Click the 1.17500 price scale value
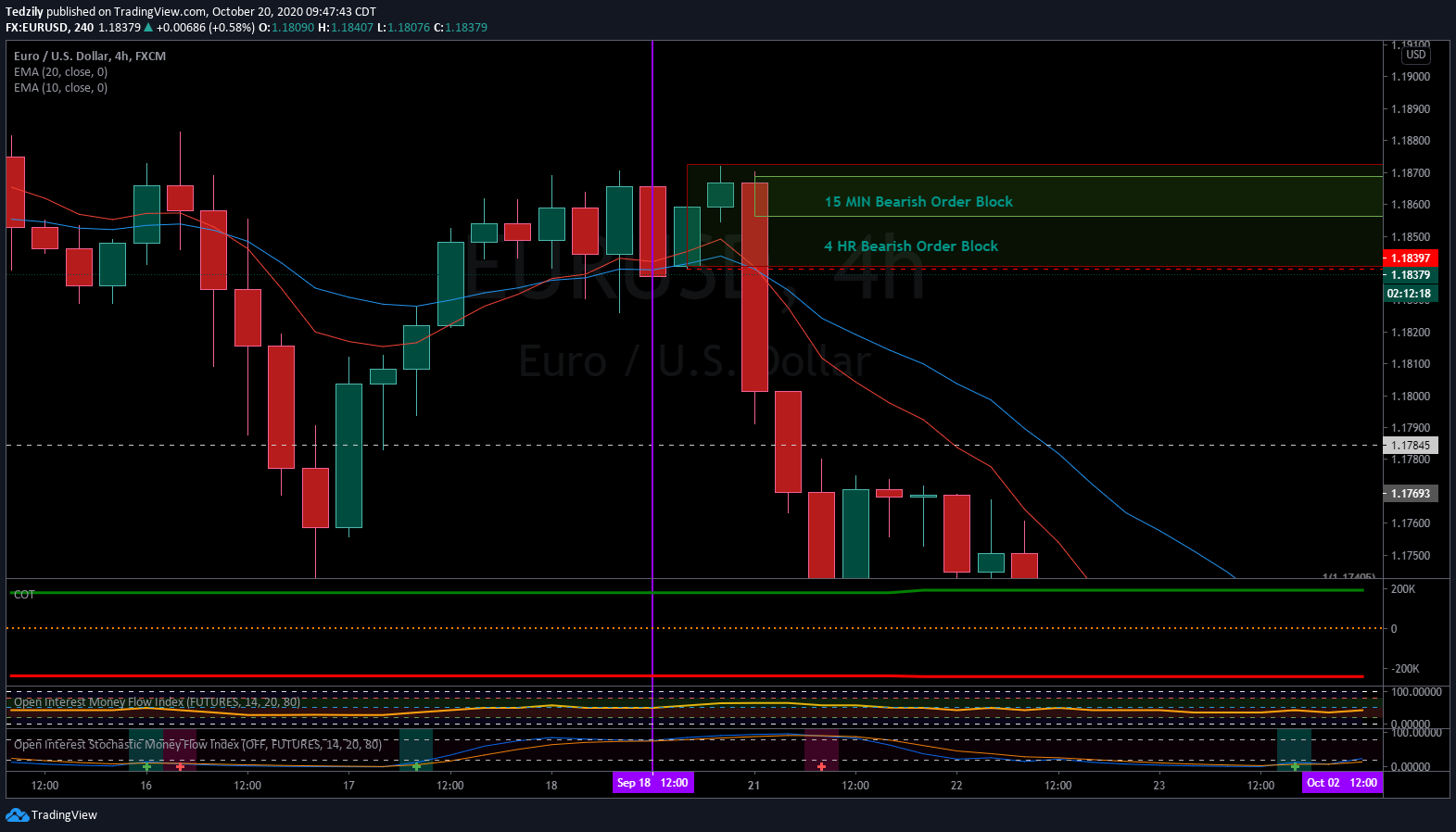Viewport: 1456px width, 832px height. point(1411,556)
